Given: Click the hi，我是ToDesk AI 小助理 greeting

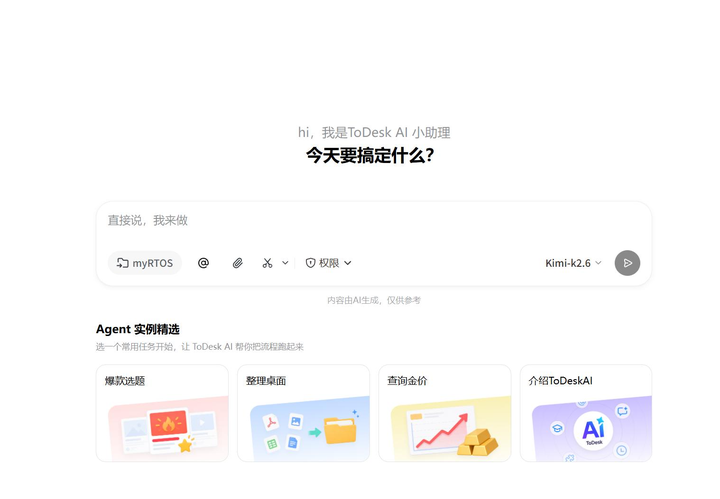Looking at the screenshot, I should pyautogui.click(x=374, y=133).
